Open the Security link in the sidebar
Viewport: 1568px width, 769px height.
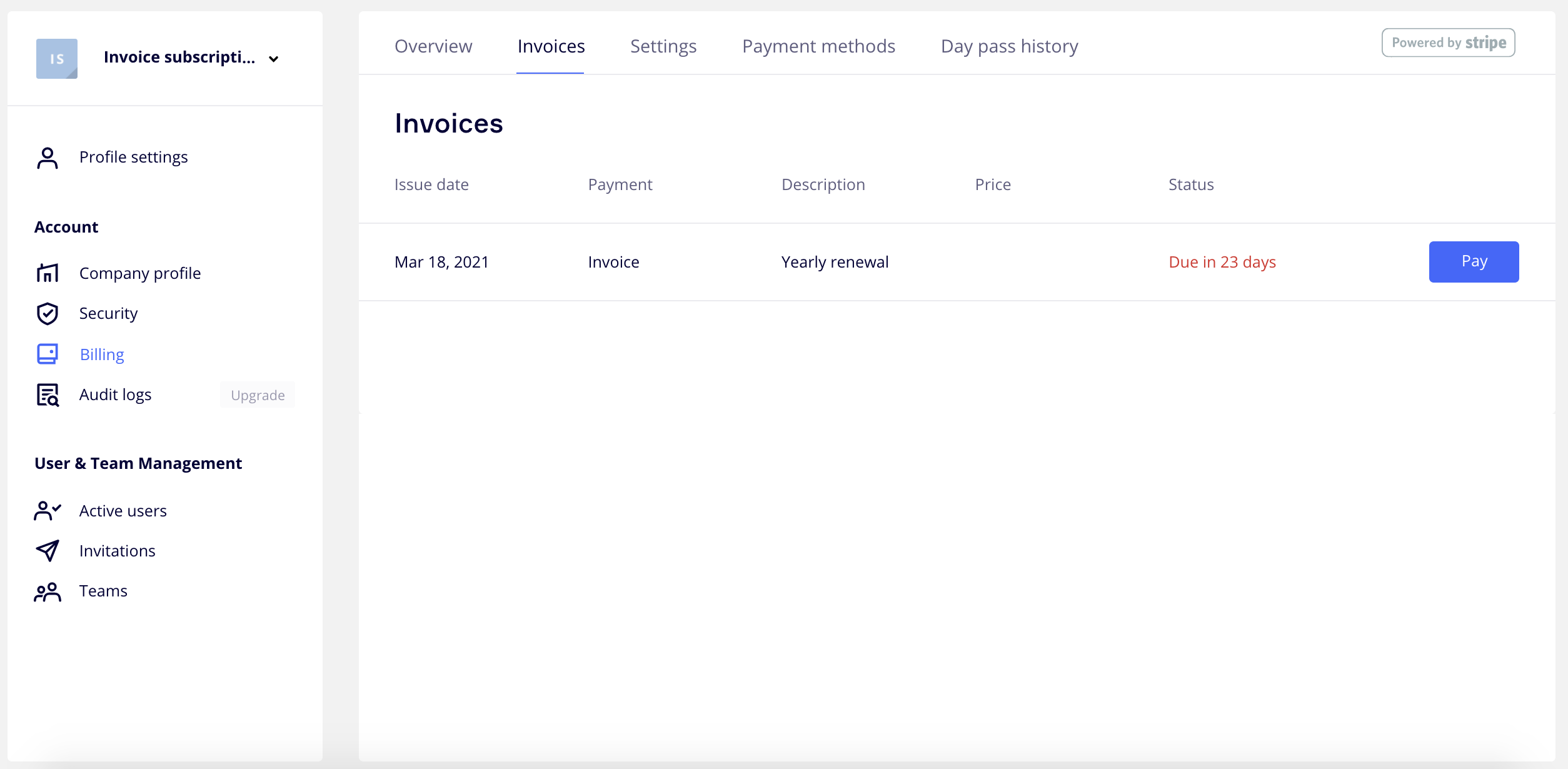pos(108,313)
